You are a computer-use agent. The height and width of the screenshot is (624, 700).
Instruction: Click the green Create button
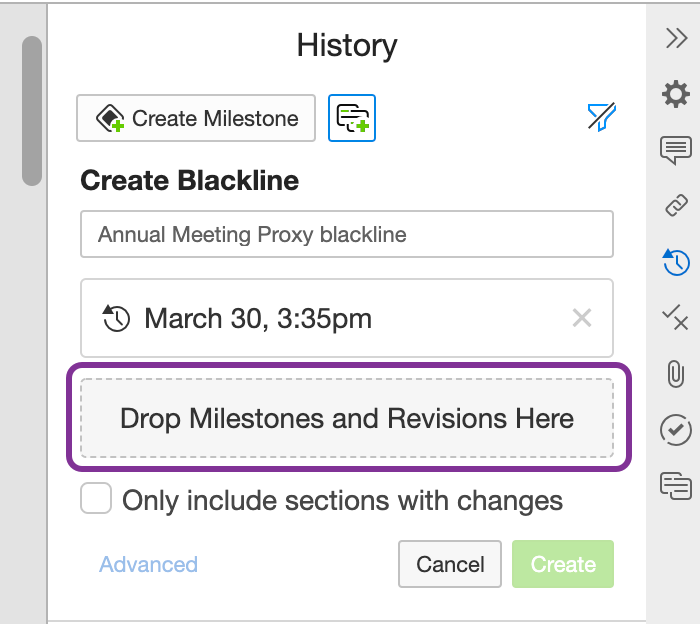[x=563, y=564]
